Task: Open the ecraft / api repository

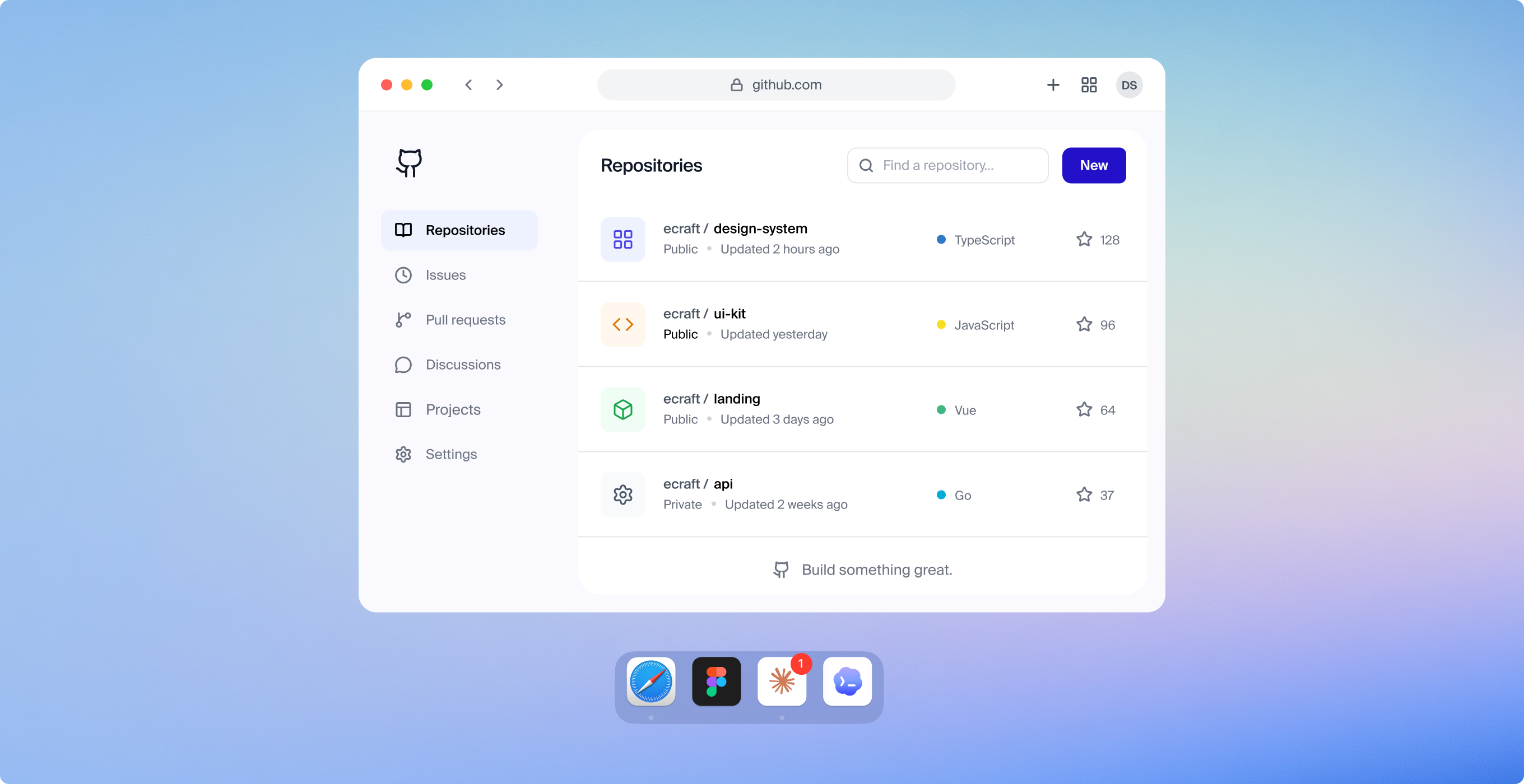Action: 698,484
